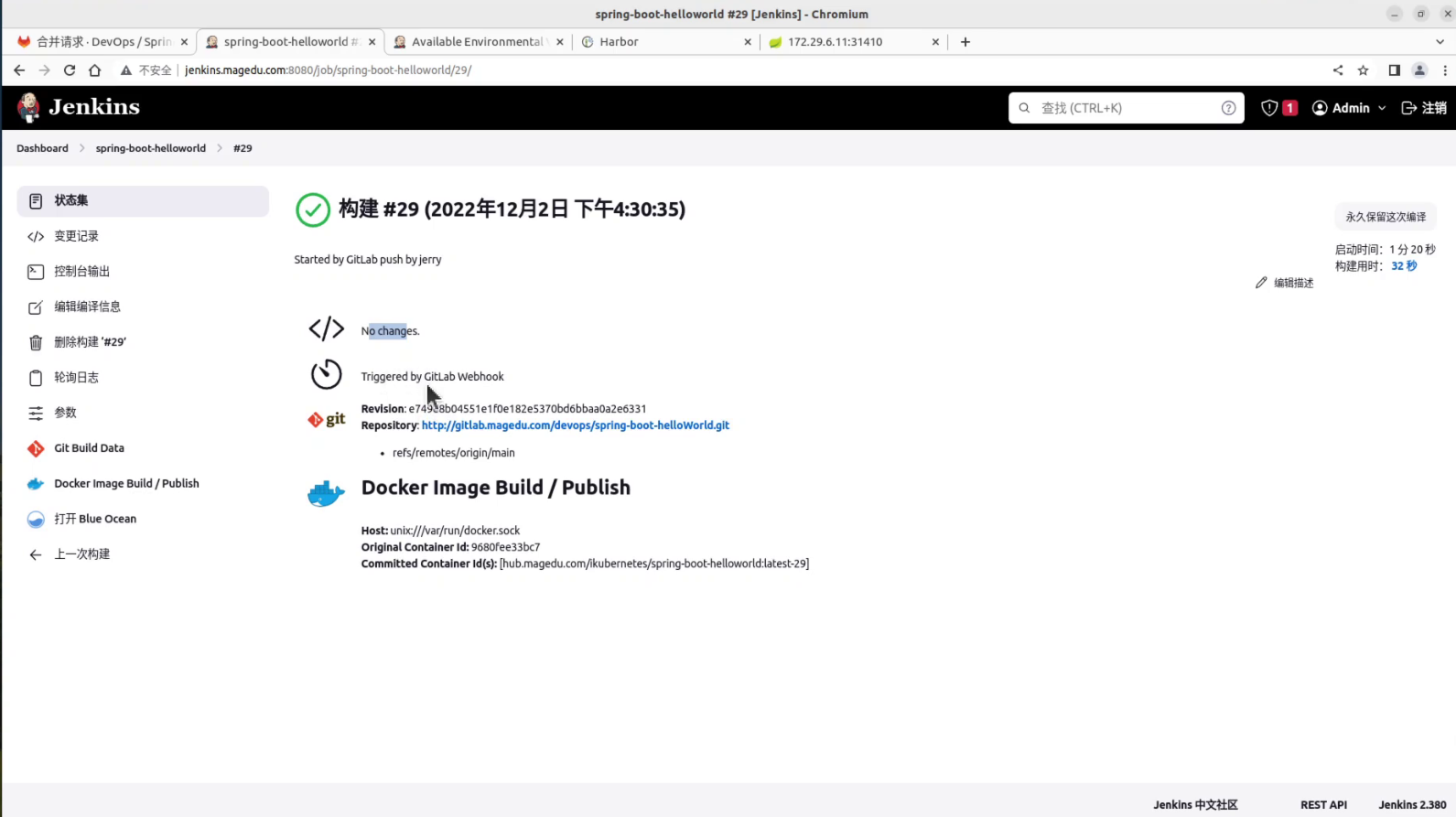Click the green build success checkmark icon

313,210
